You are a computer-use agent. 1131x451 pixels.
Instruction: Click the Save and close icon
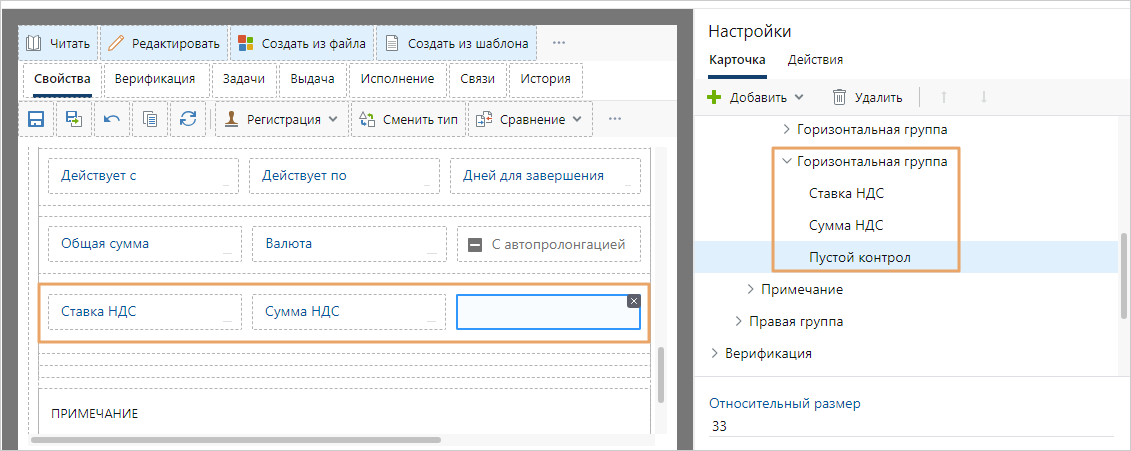[x=74, y=119]
